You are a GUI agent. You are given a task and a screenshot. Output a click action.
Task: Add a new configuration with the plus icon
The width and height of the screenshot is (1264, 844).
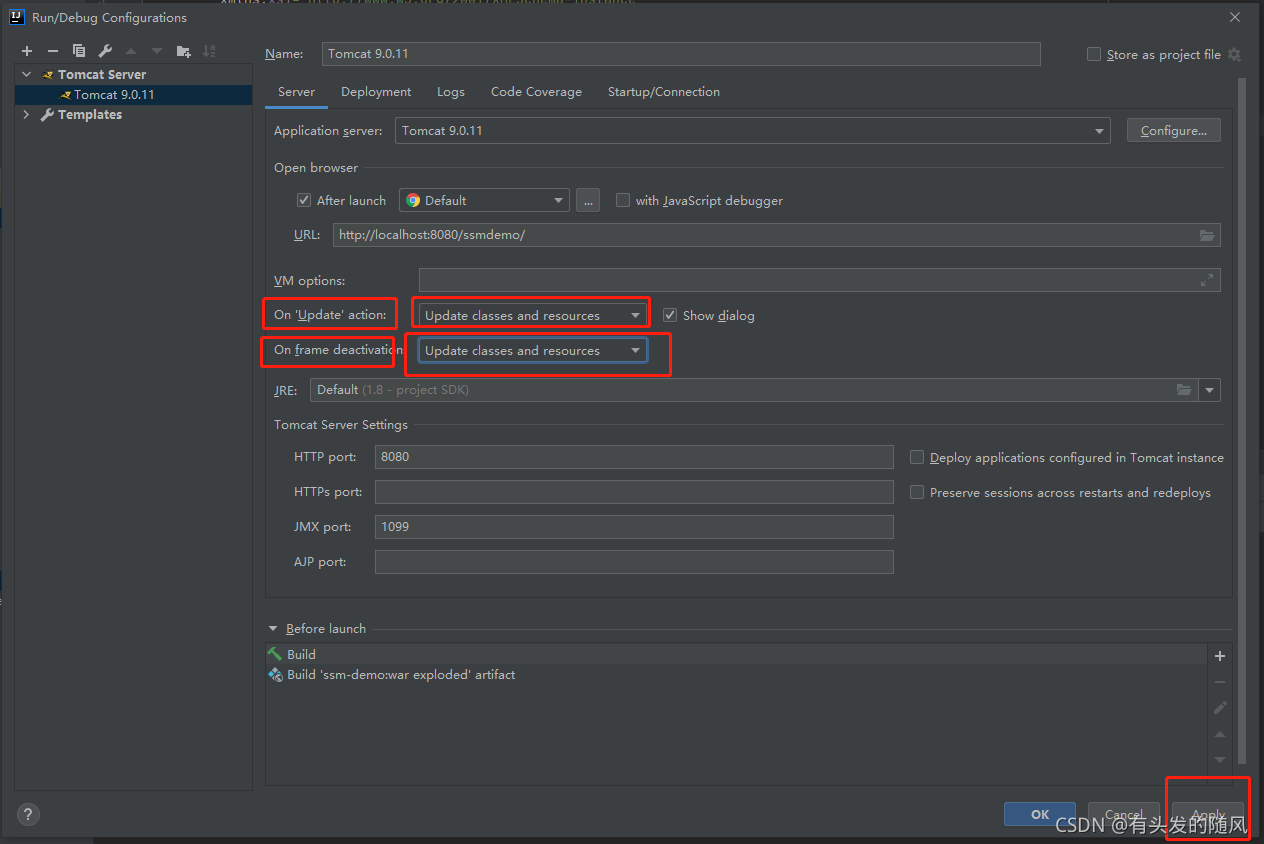coord(27,51)
